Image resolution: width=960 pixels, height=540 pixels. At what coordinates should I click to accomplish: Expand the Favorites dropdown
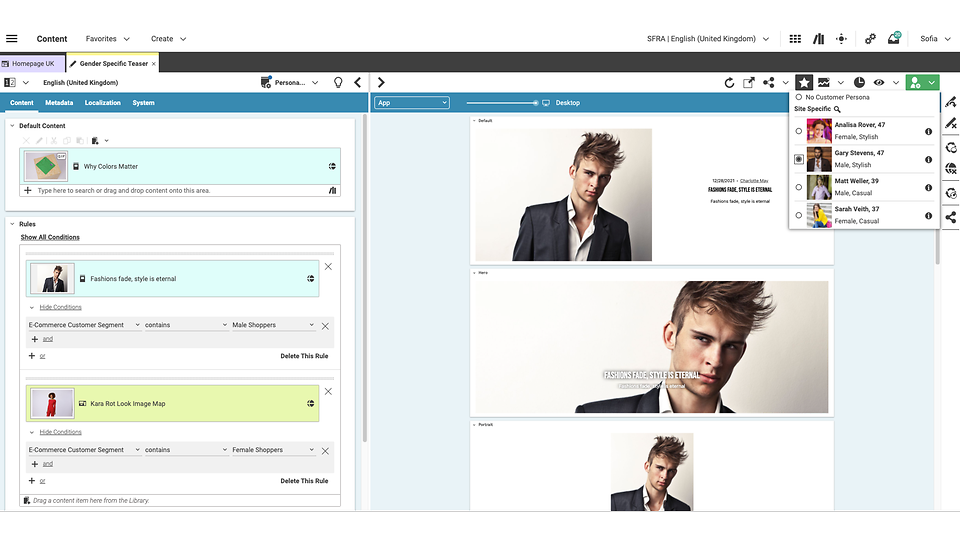pyautogui.click(x=108, y=39)
